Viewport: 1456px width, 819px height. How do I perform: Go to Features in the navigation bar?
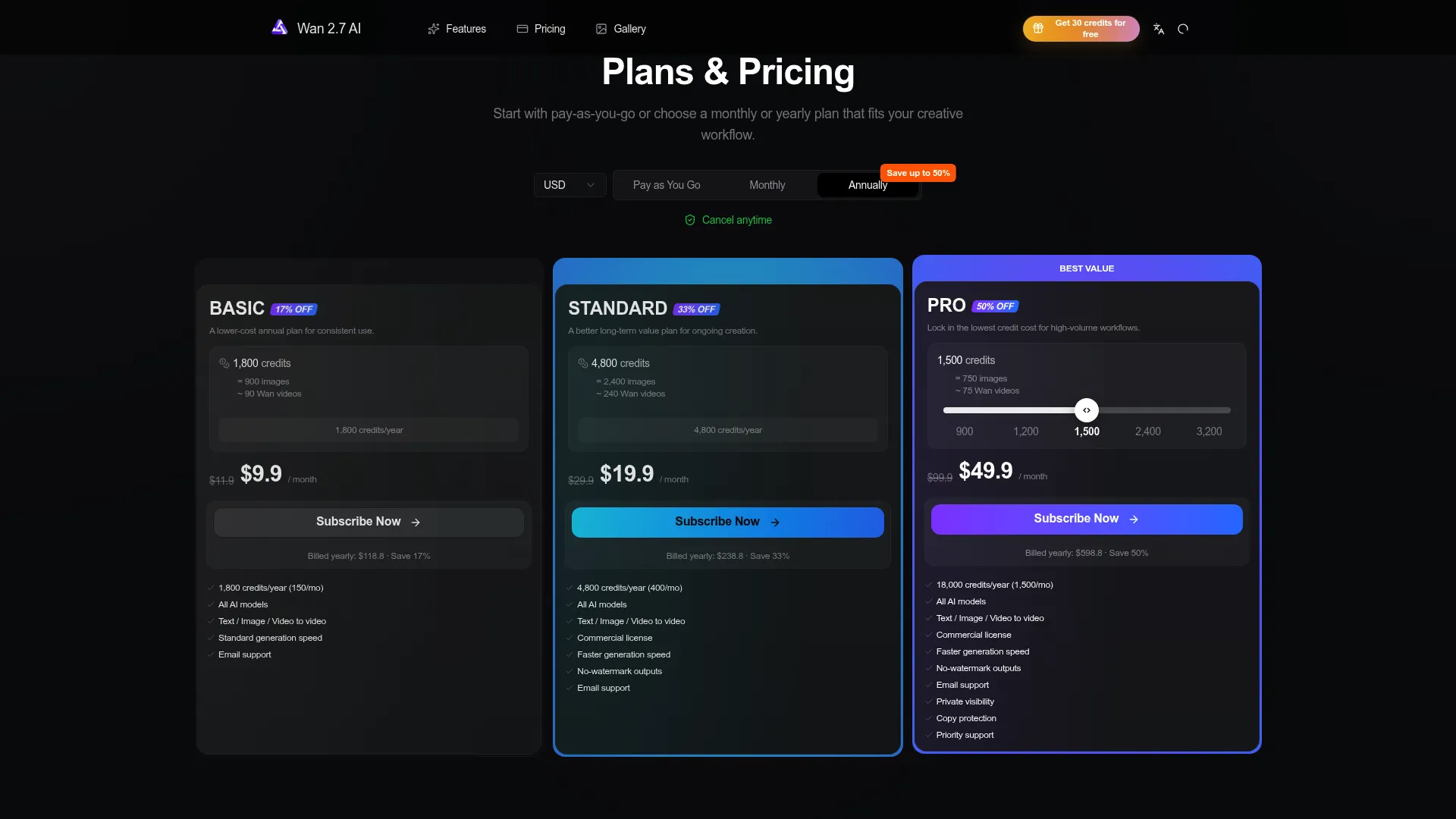pos(466,29)
